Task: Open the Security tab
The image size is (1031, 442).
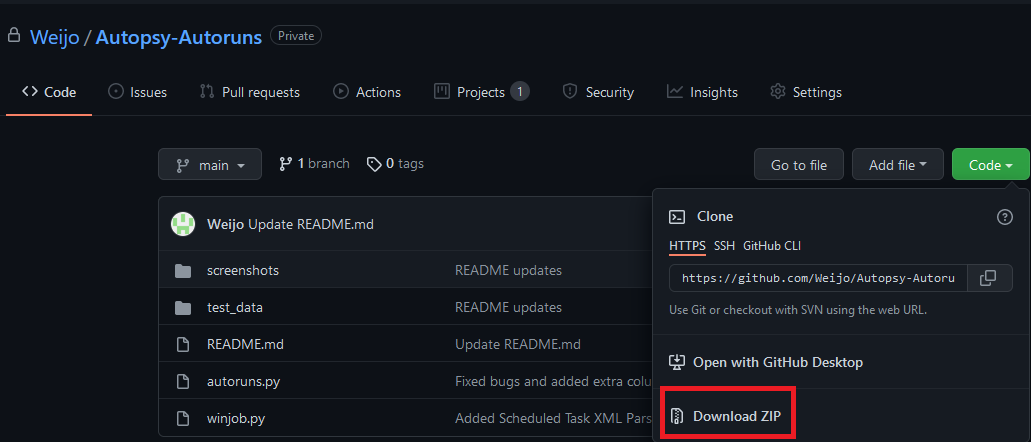Action: [x=598, y=92]
